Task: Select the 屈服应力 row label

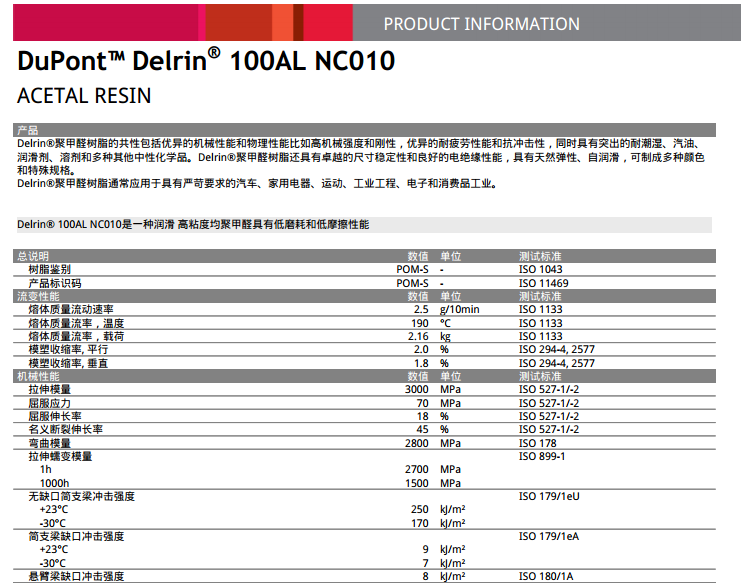Action: coord(50,403)
